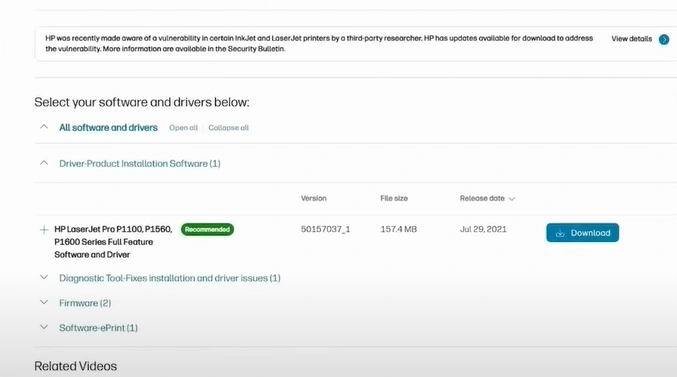Expand Software-ePrint section chevron
Screen dimensions: 677x377
tap(44, 327)
